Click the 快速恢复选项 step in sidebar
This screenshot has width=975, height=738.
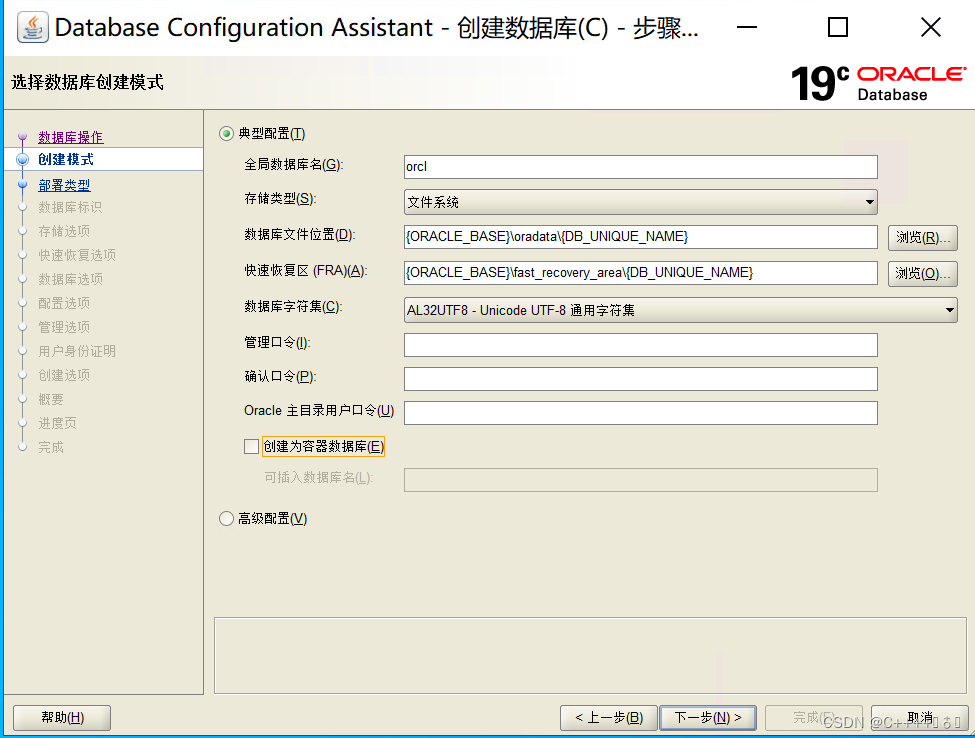click(77, 255)
